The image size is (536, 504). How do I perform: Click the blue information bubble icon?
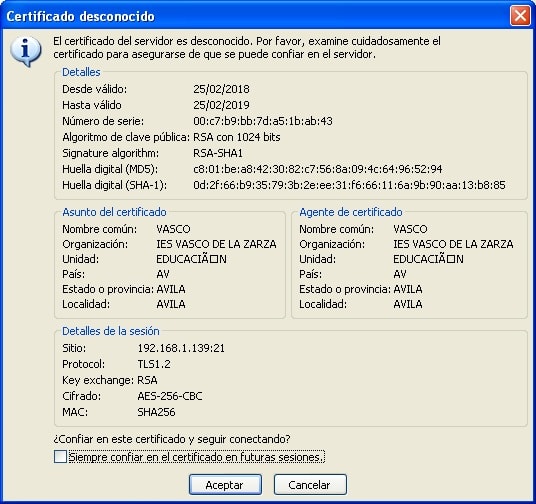(x=26, y=51)
